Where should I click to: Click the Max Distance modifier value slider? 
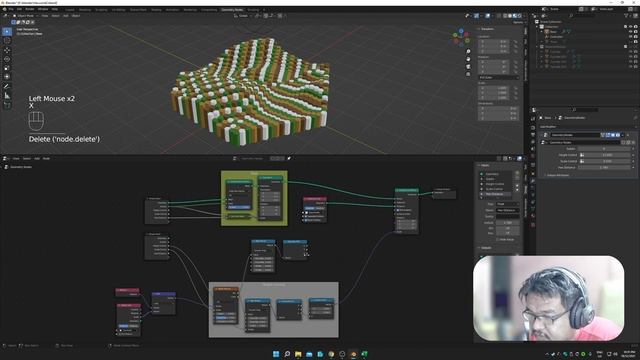click(604, 167)
